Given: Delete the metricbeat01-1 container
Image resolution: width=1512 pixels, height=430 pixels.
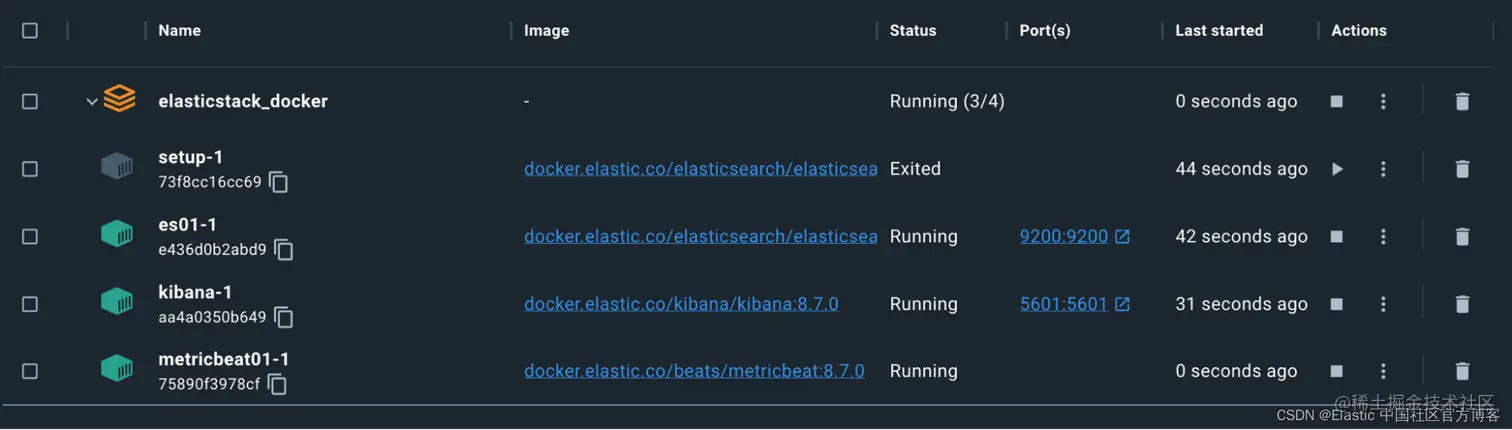Looking at the screenshot, I should tap(1462, 371).
